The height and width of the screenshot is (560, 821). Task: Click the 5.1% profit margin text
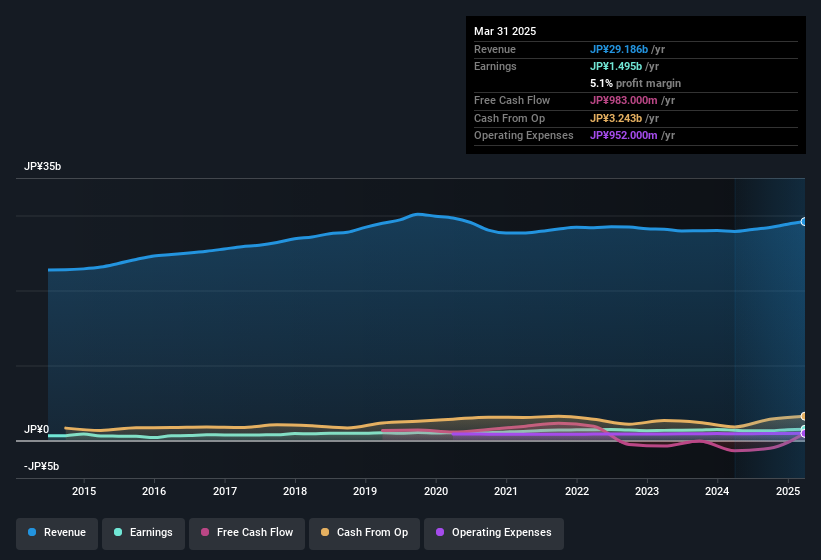click(x=636, y=83)
